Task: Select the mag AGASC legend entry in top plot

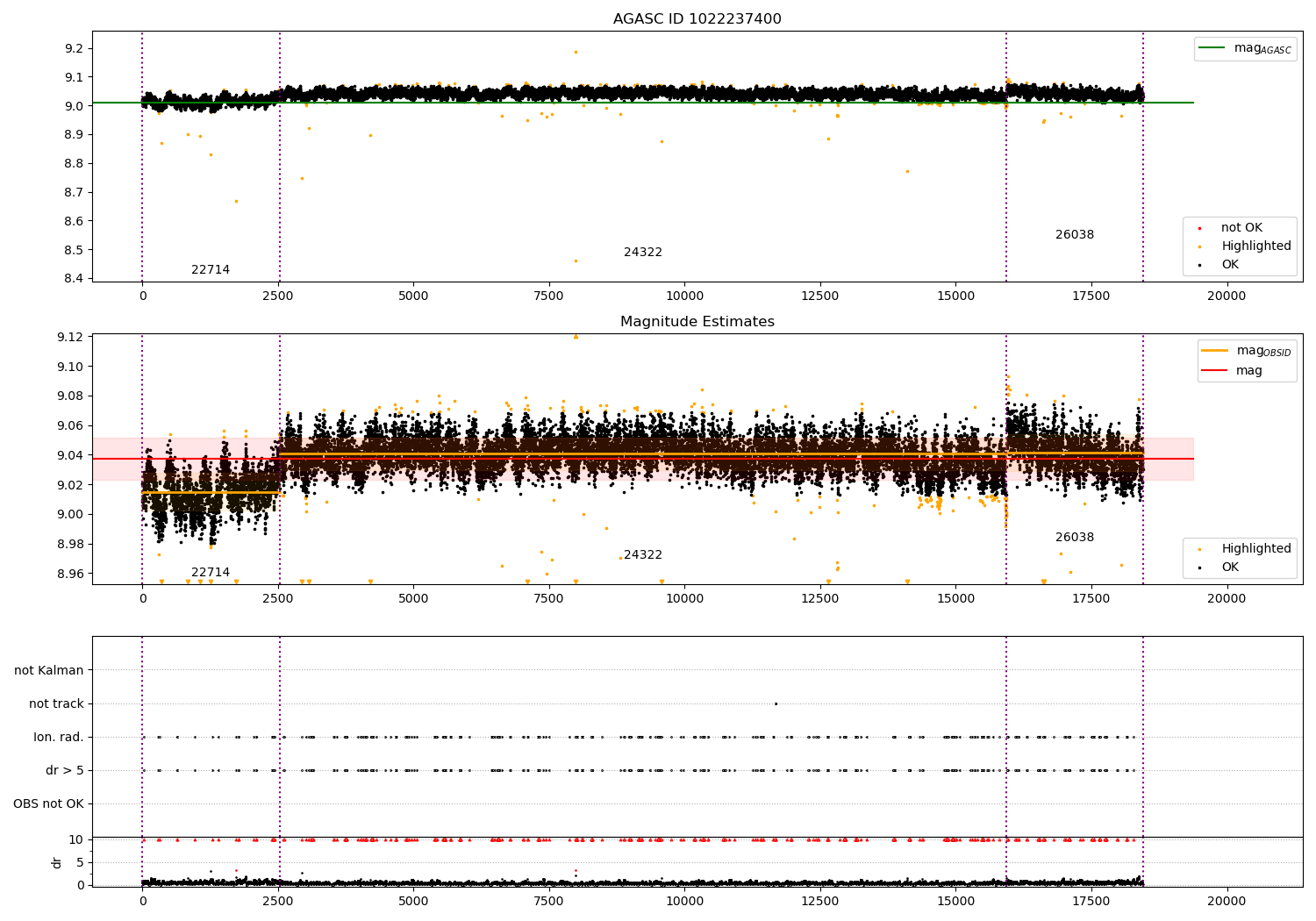Action: 1246,49
